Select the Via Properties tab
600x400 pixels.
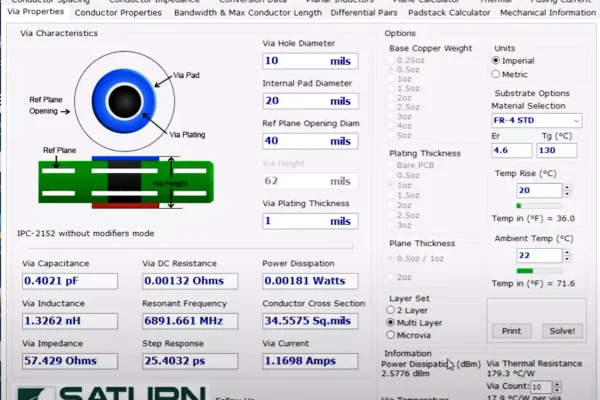pos(36,11)
